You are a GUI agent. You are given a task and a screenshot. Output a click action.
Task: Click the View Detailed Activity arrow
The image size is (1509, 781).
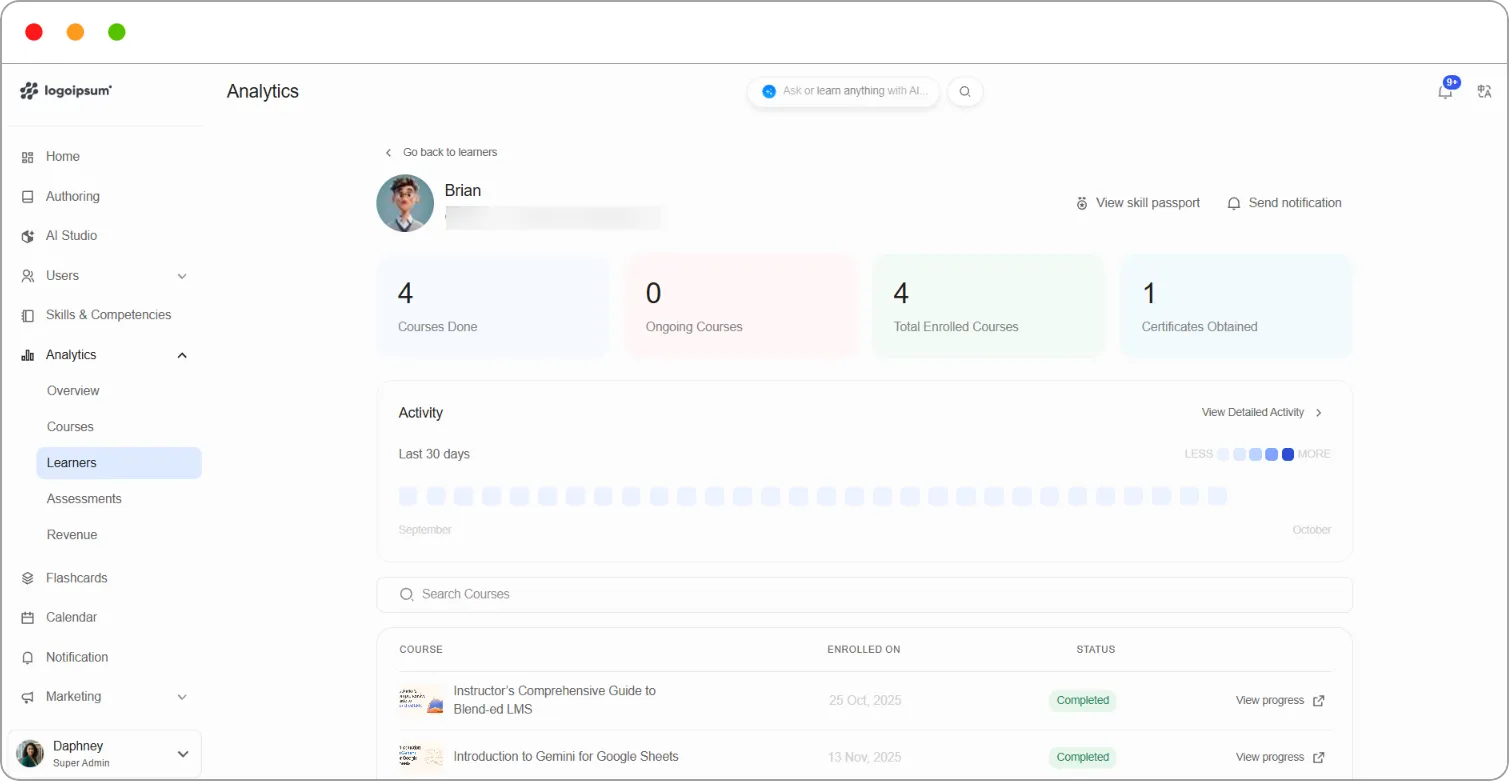[1319, 413]
